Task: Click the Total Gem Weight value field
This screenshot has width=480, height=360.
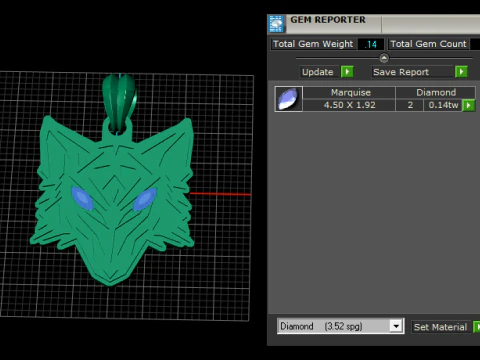Action: pos(371,44)
